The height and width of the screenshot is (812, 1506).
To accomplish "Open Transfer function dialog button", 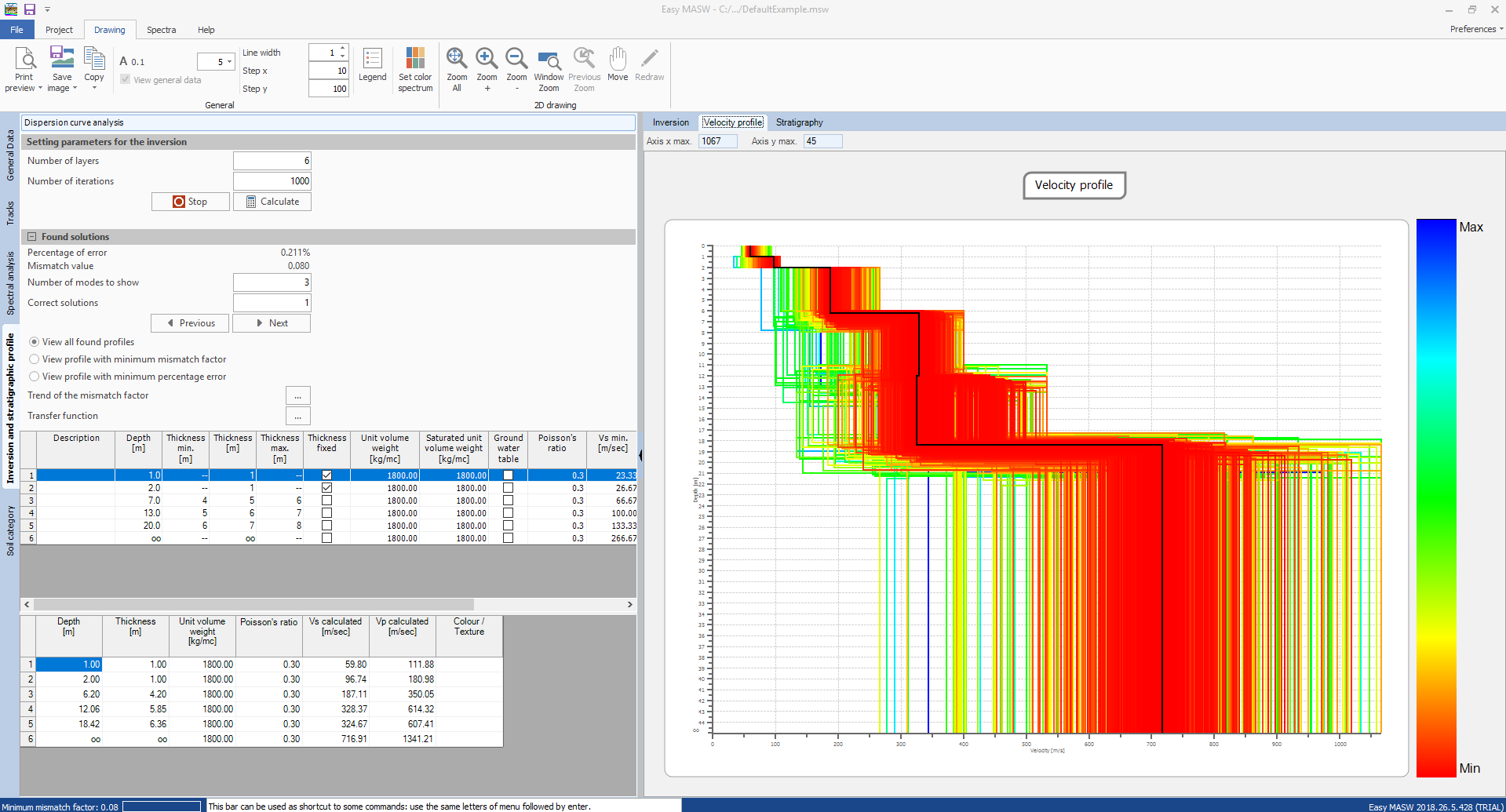I will point(298,416).
